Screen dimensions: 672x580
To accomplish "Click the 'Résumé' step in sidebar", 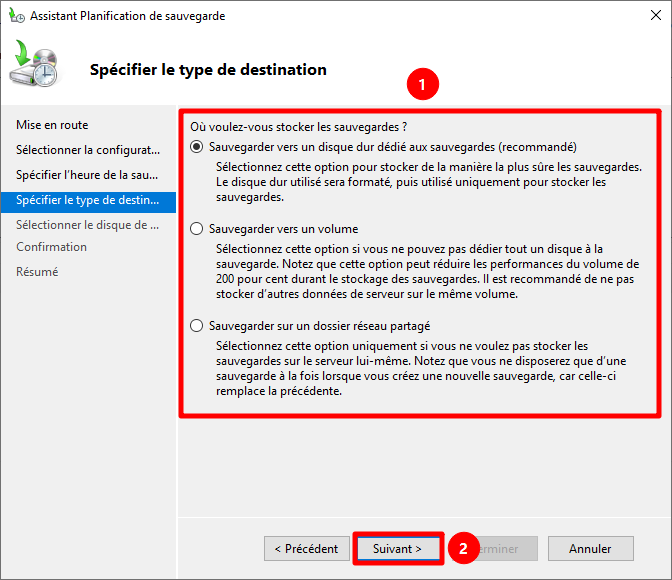I will point(37,272).
